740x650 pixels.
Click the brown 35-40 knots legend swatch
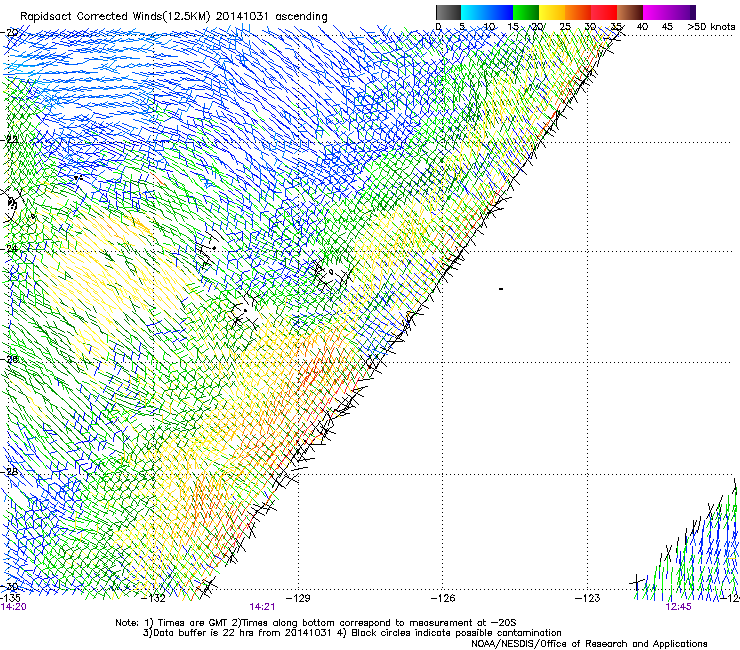tap(630, 12)
